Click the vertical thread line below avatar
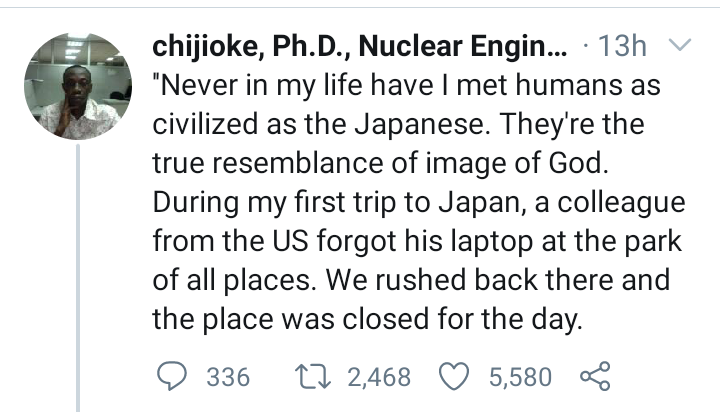Screen dimensions: 720x412 [77, 280]
